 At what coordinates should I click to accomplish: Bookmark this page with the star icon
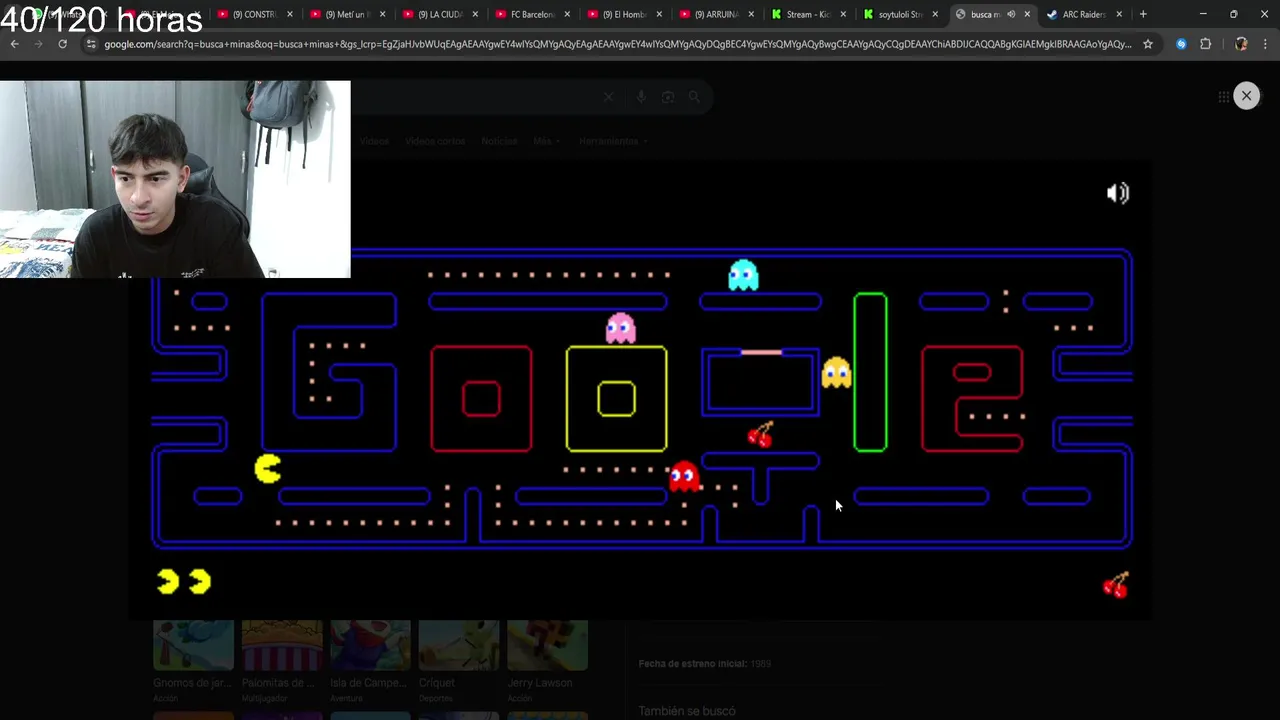pos(1148,44)
